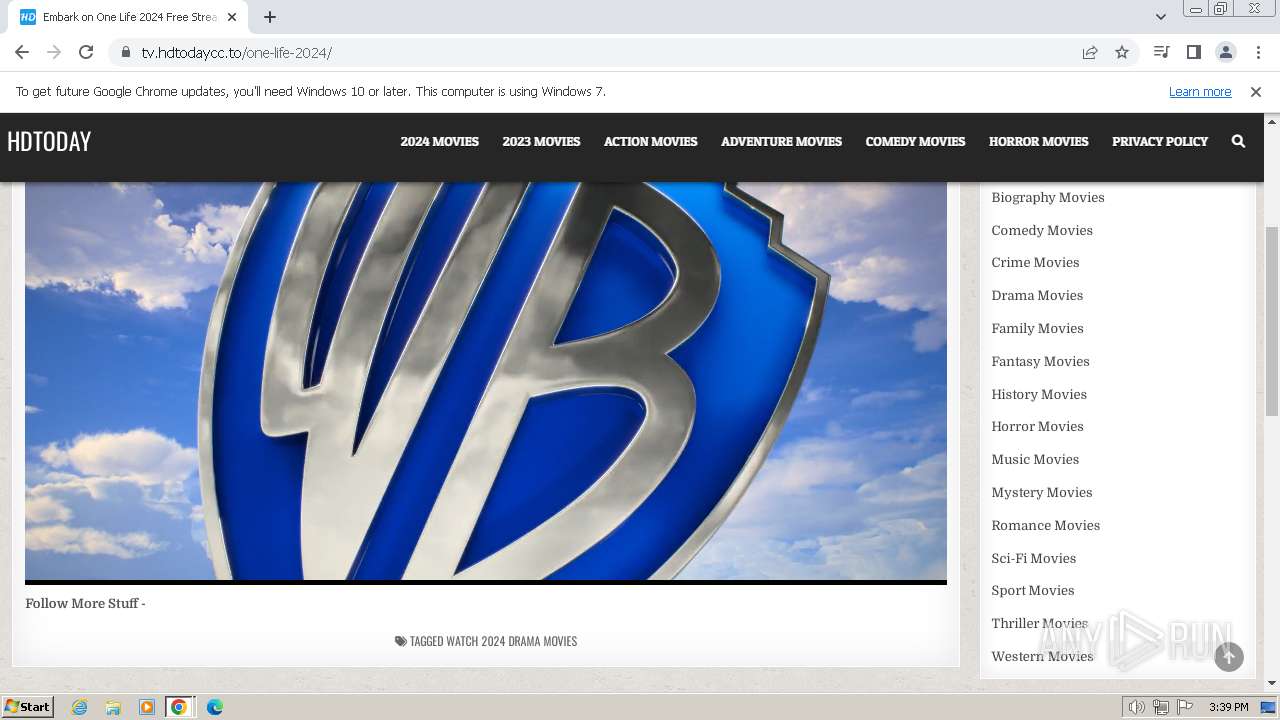Click the site padlock icon in address bar
The width and height of the screenshot is (1280, 720).
[x=125, y=52]
